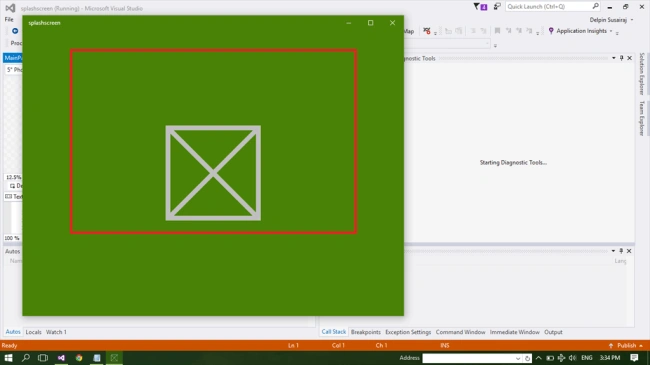The image size is (650, 365).
Task: Open the Team Explorer side tab
Action: pos(642,118)
